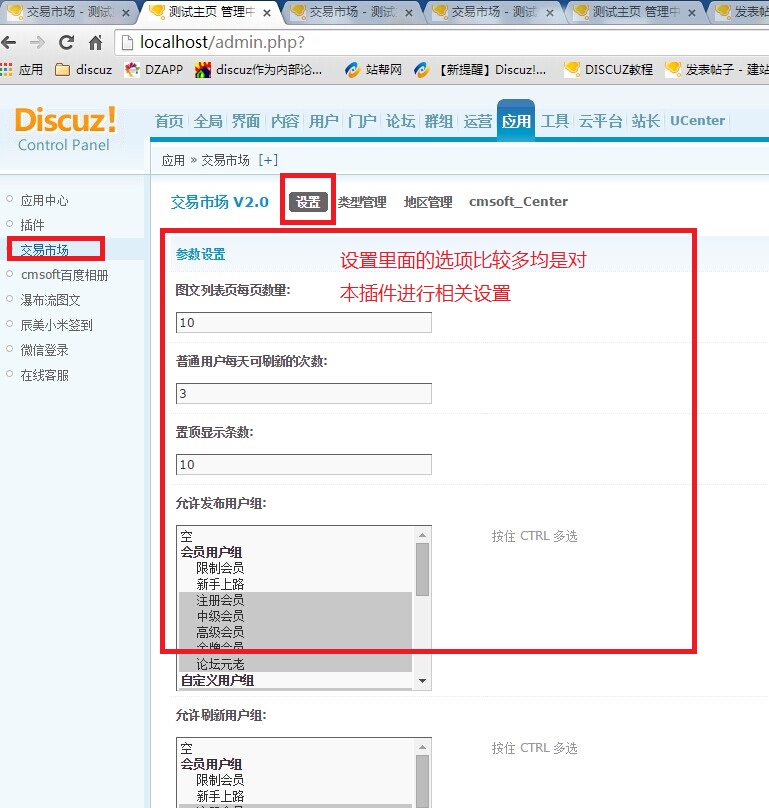The height and width of the screenshot is (808, 769).
Task: Open the 首页 admin menu
Action: pyautogui.click(x=169, y=121)
